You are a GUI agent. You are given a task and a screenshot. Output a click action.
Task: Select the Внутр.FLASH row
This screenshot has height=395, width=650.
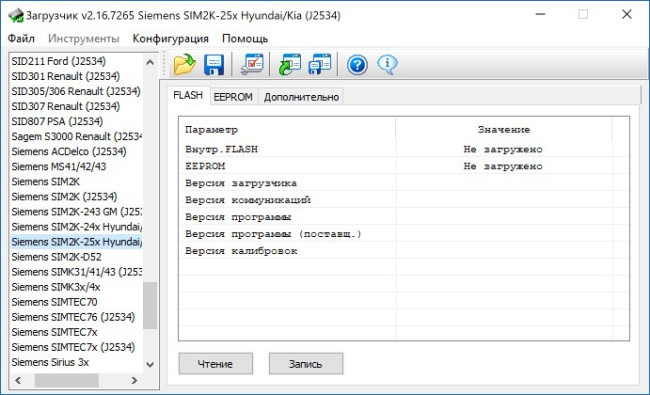point(404,149)
